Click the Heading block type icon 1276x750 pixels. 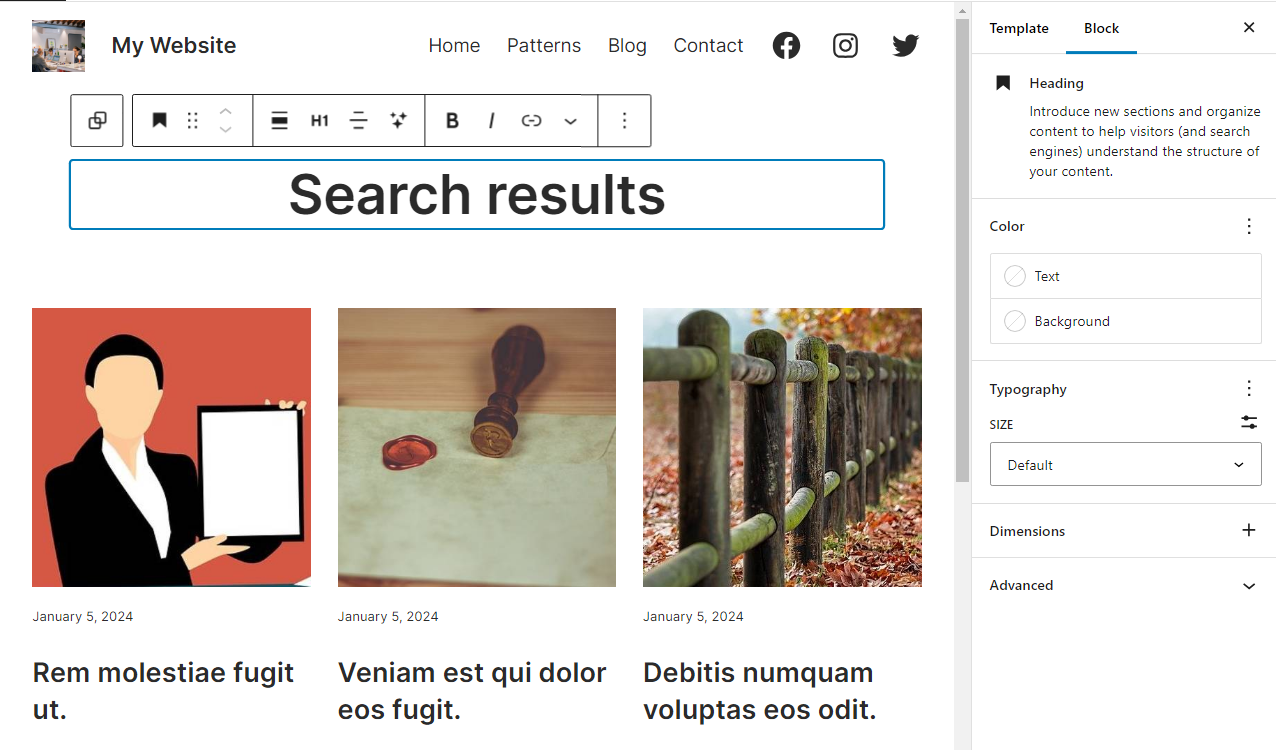[x=158, y=120]
